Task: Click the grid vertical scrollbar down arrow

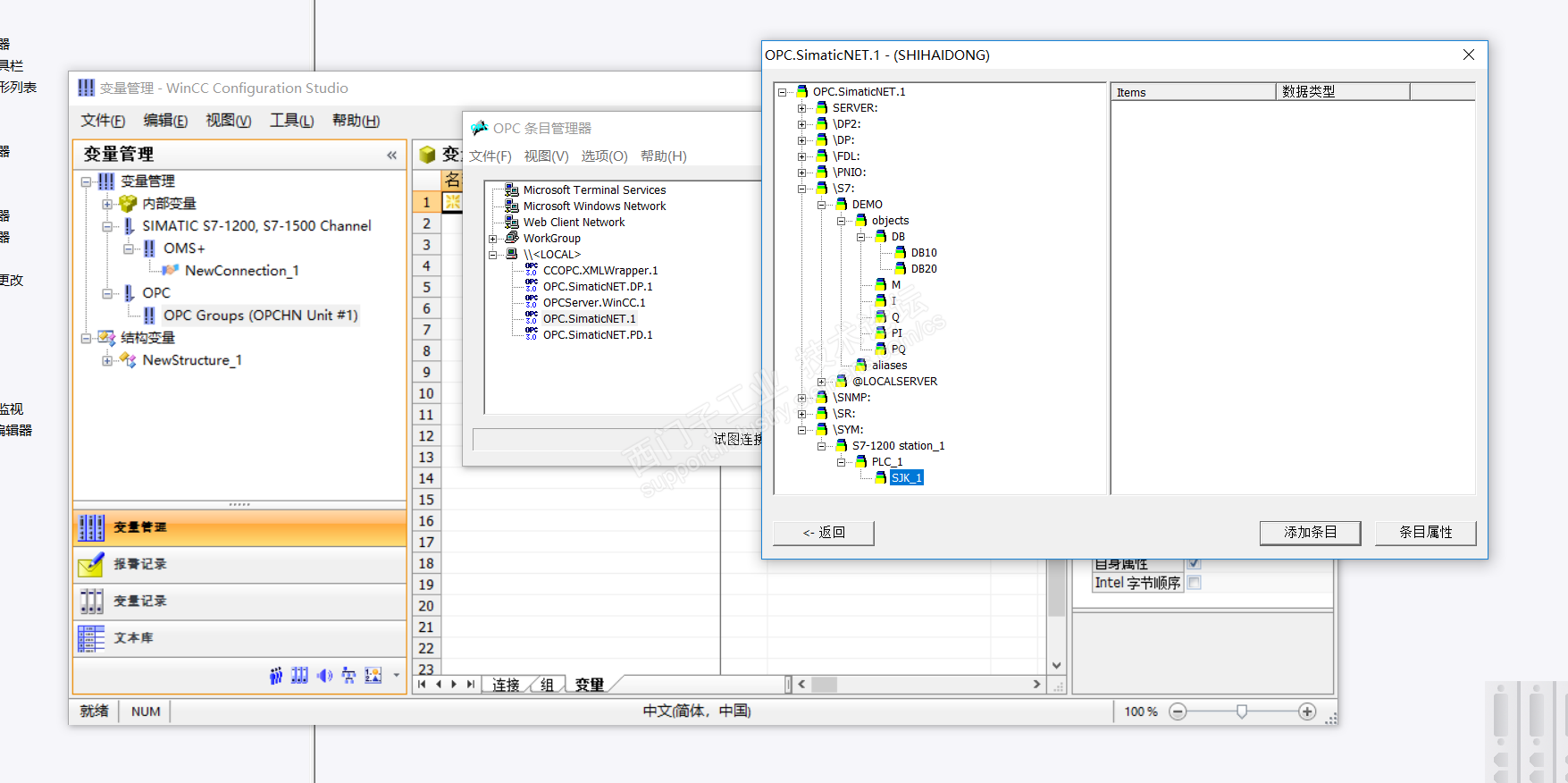Action: 1056,665
